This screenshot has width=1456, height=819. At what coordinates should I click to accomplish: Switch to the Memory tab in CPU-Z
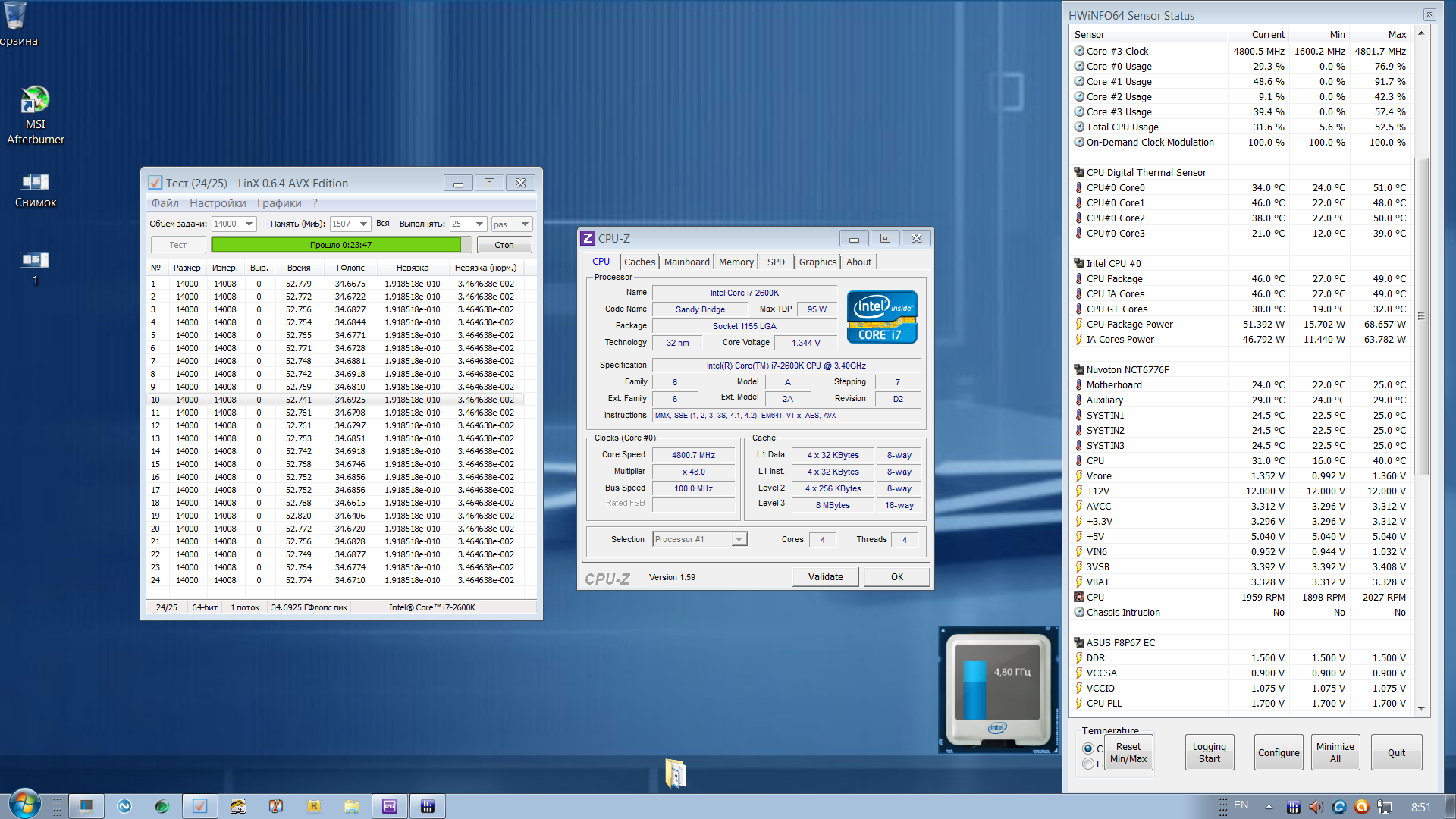(x=736, y=262)
